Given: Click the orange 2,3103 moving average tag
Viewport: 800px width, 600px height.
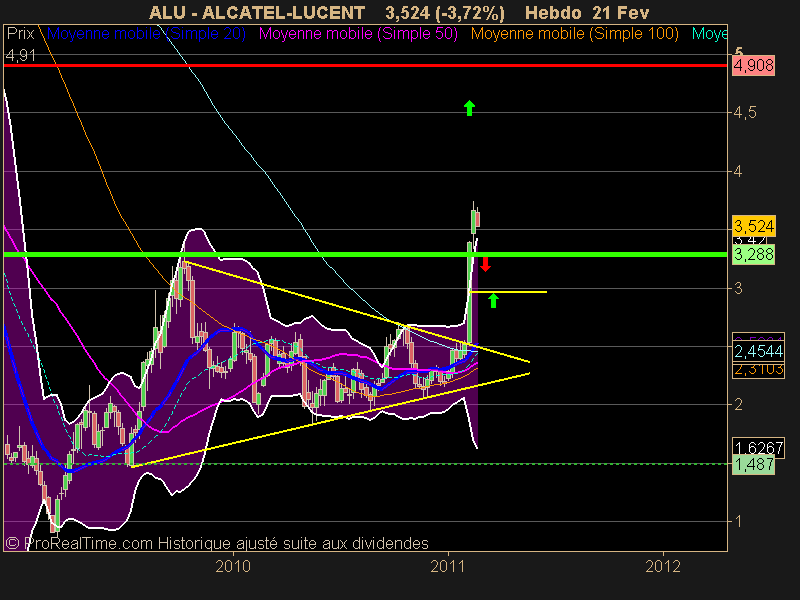Looking at the screenshot, I should pos(758,369).
